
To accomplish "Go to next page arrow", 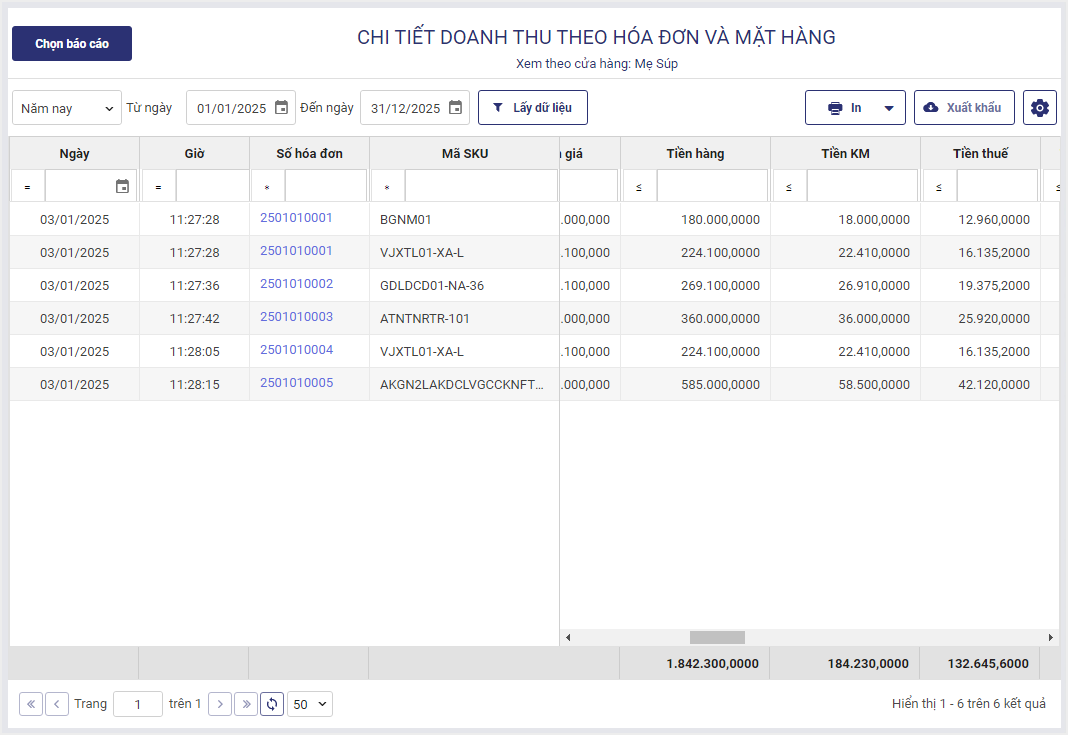I will pos(220,704).
